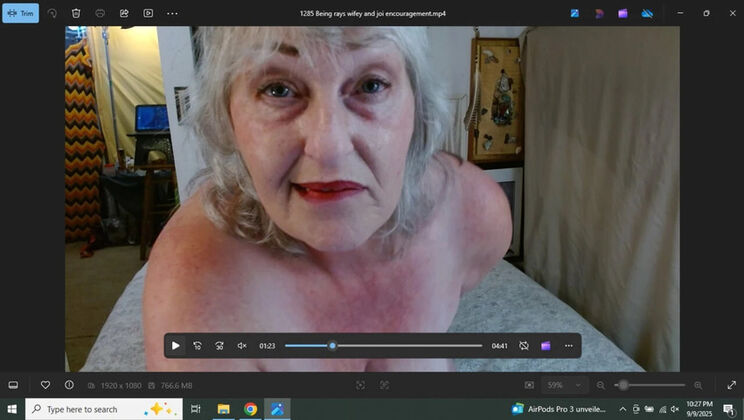Click the zoom slider handle
The width and height of the screenshot is (744, 420).
(x=623, y=385)
